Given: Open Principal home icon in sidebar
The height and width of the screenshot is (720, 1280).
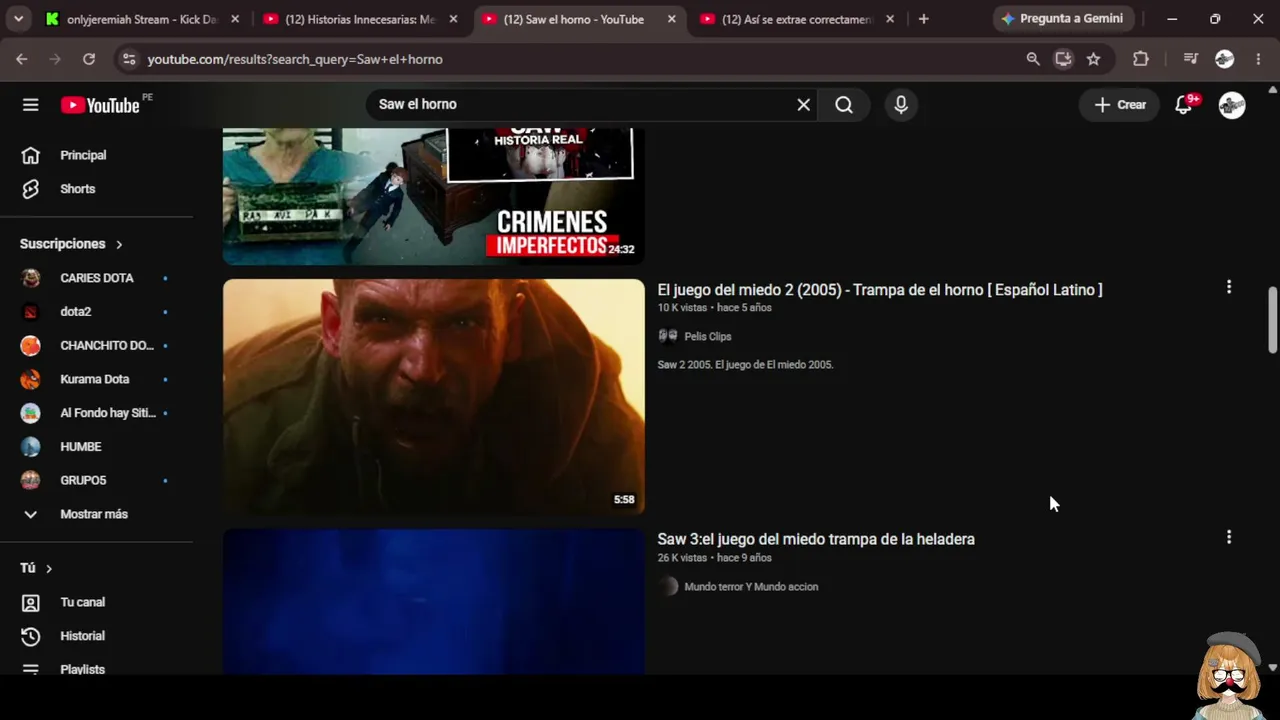Looking at the screenshot, I should click(31, 155).
